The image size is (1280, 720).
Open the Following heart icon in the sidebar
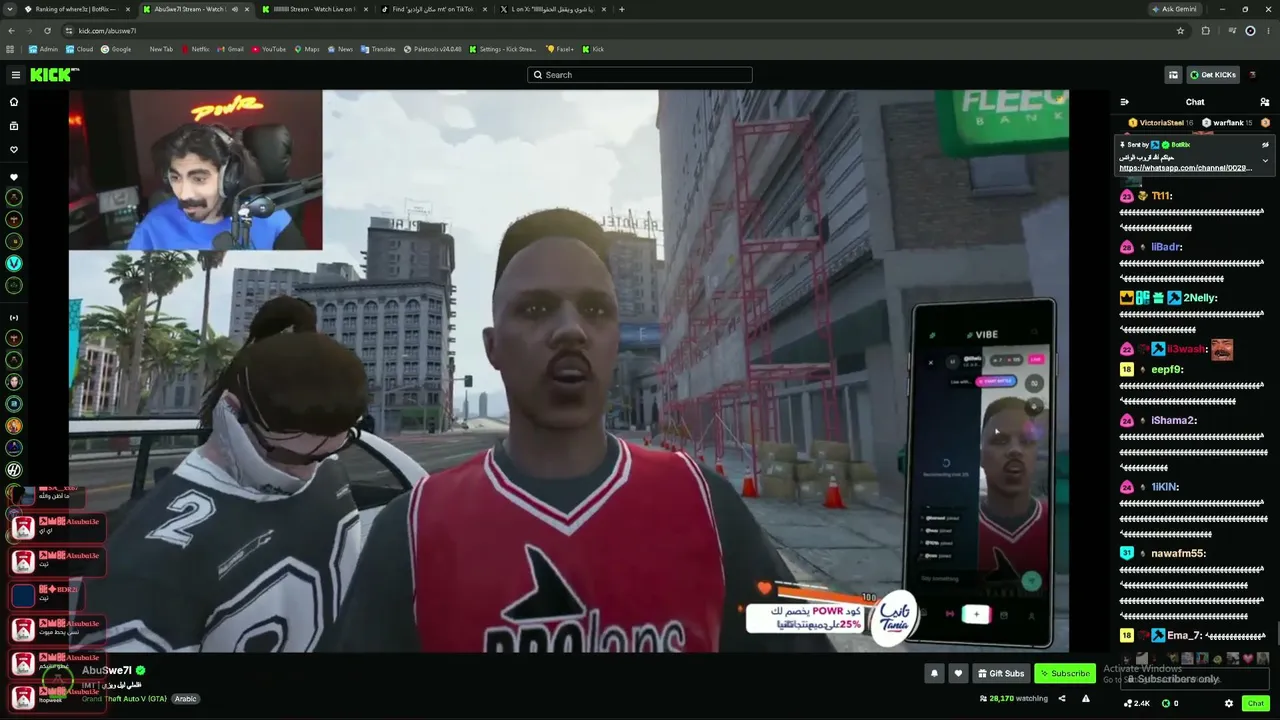point(14,150)
